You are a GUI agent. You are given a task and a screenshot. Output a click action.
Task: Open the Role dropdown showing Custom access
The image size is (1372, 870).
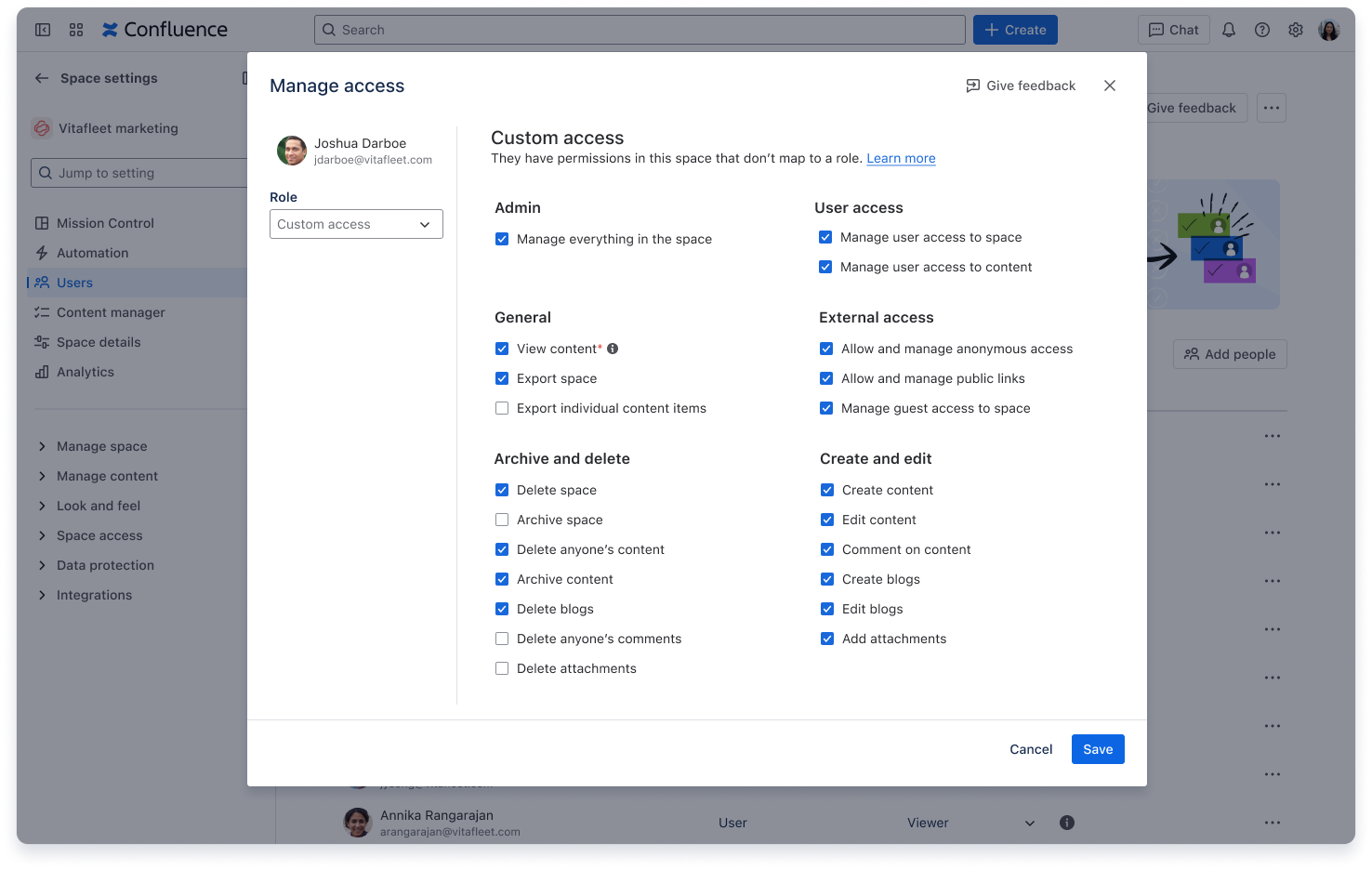pos(356,224)
